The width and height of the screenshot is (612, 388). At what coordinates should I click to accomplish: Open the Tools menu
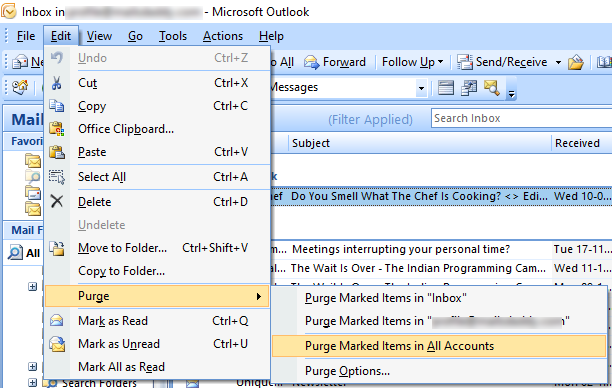point(173,36)
